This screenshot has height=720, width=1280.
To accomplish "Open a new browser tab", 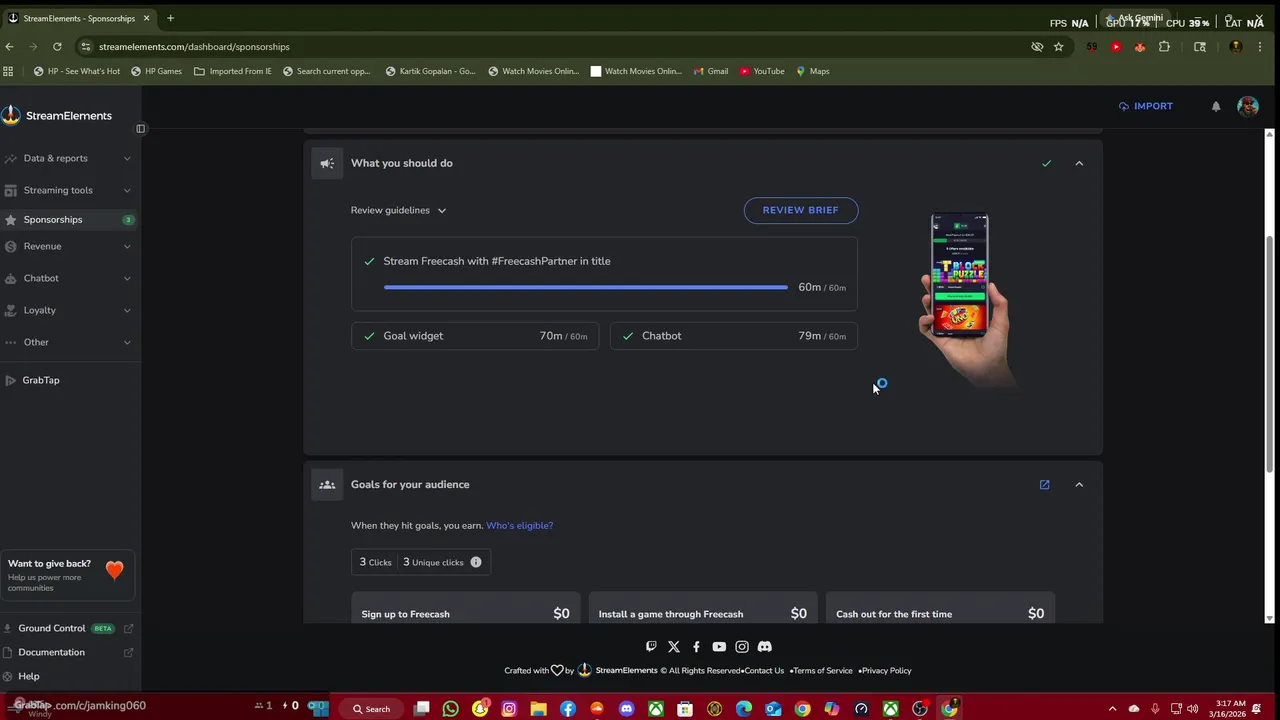I will (x=170, y=18).
